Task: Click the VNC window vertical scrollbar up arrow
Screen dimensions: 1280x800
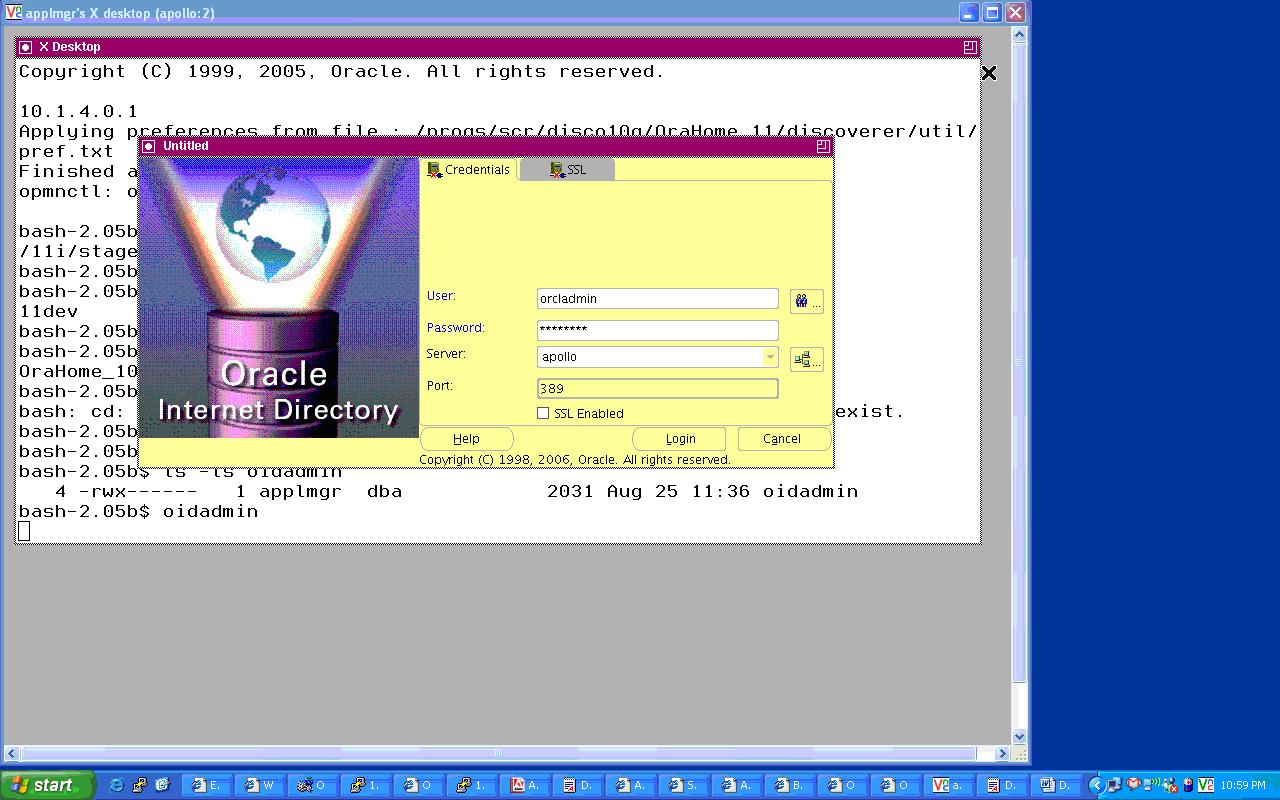Action: tap(1019, 34)
